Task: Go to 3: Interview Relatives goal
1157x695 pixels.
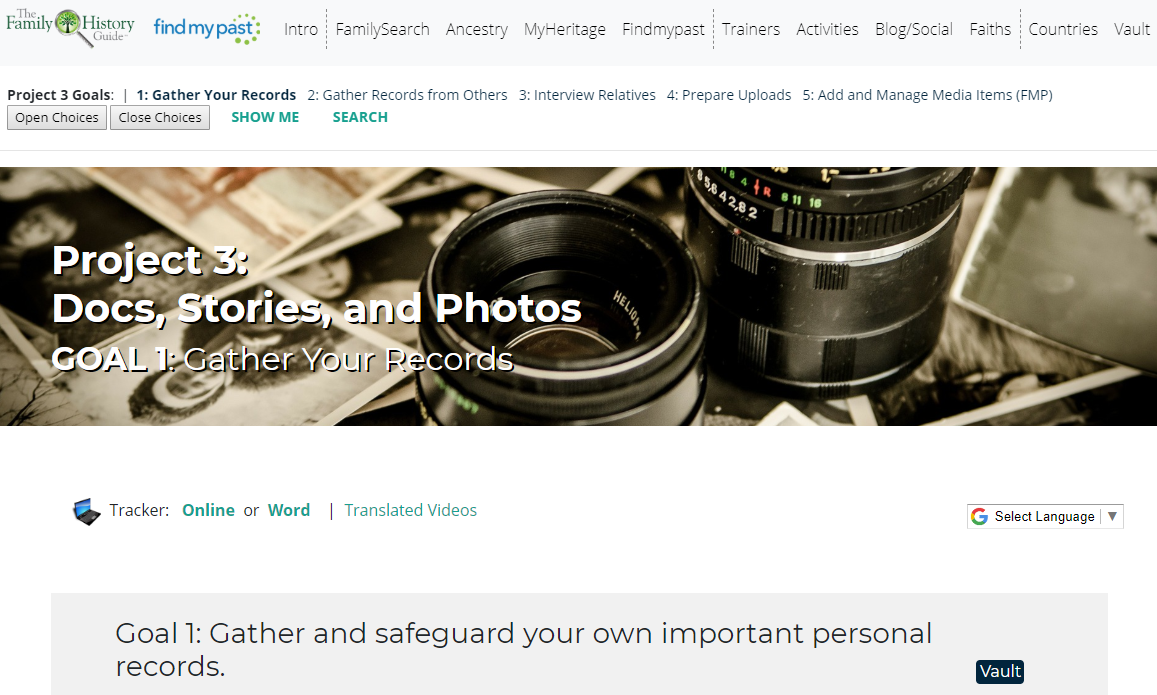Action: (587, 95)
